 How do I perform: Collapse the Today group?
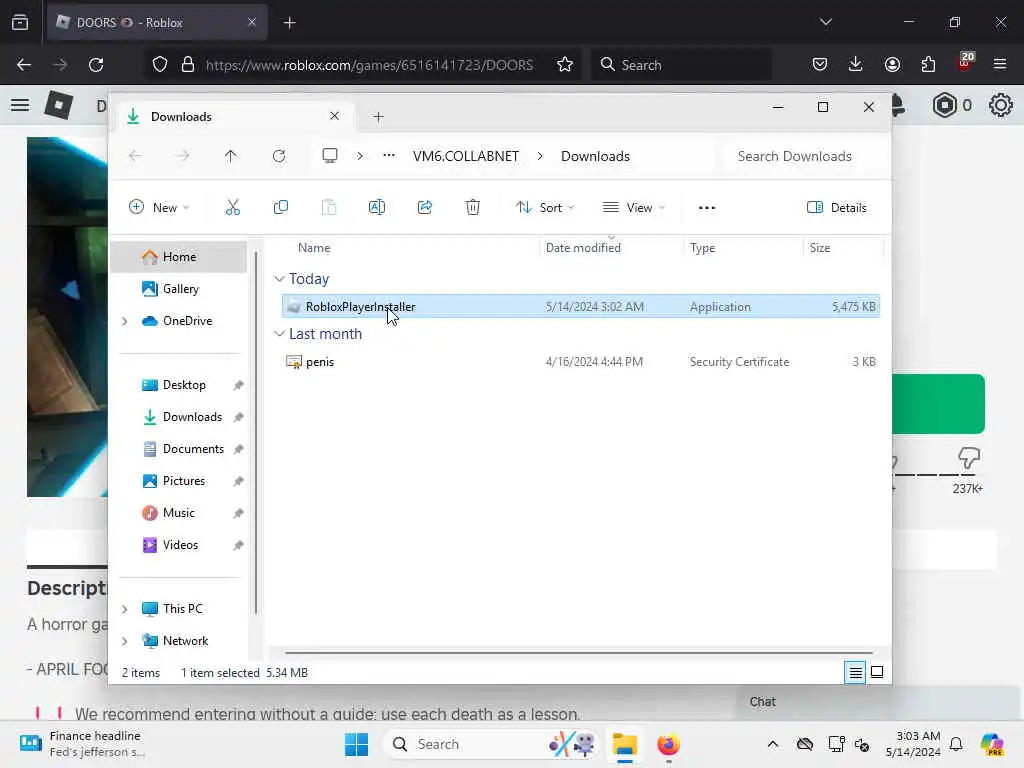(280, 279)
